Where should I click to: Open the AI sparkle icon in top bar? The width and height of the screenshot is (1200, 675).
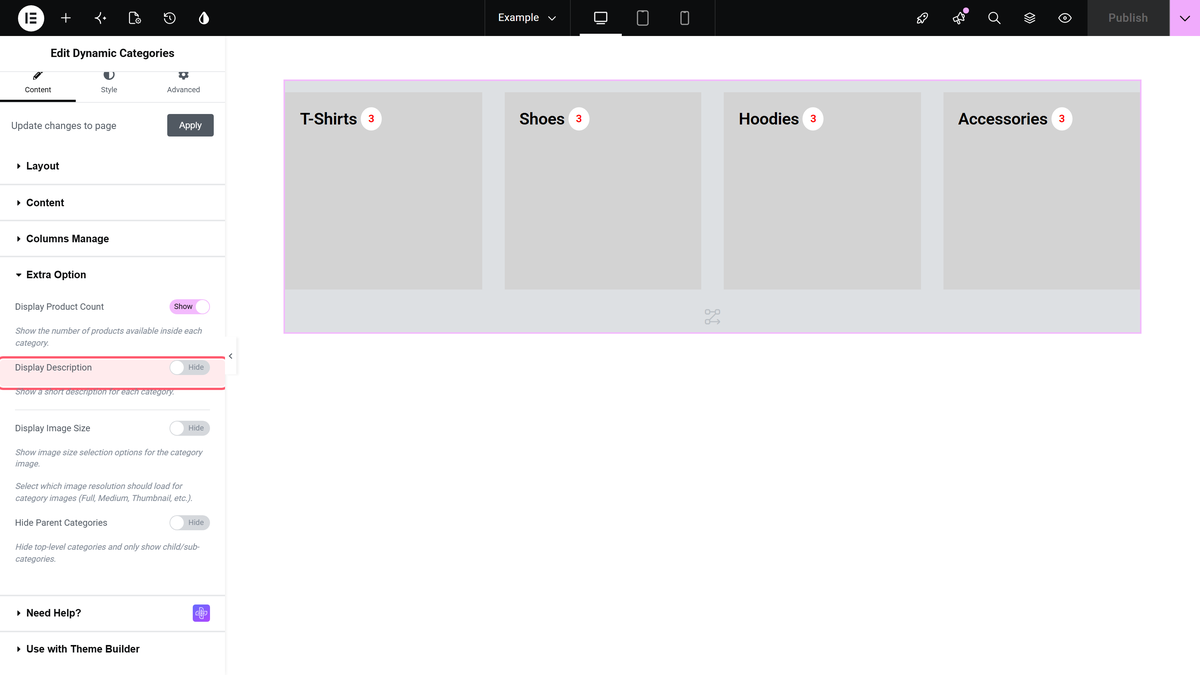coord(100,18)
